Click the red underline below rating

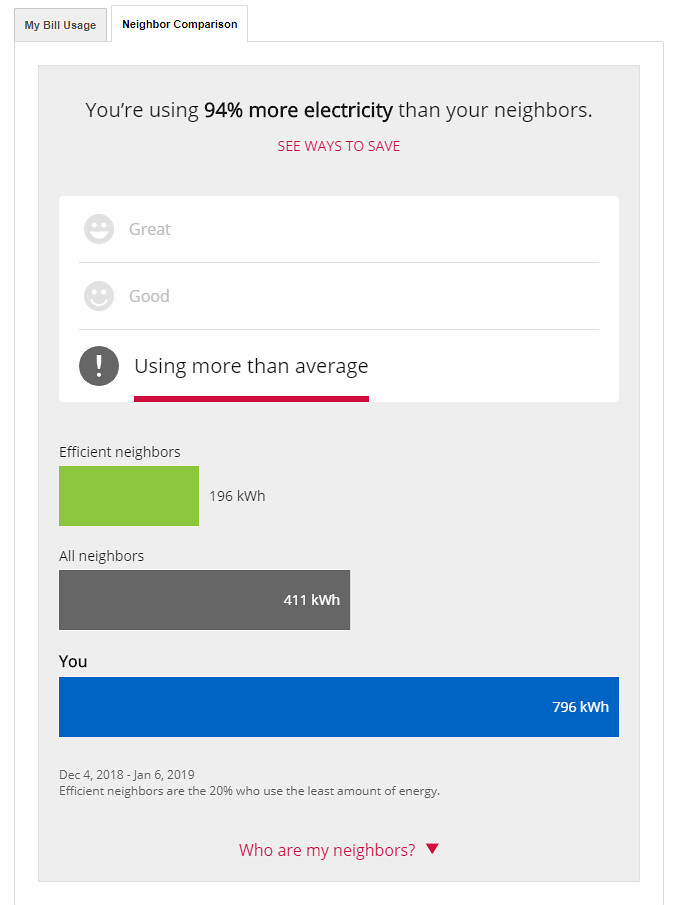[x=251, y=399]
